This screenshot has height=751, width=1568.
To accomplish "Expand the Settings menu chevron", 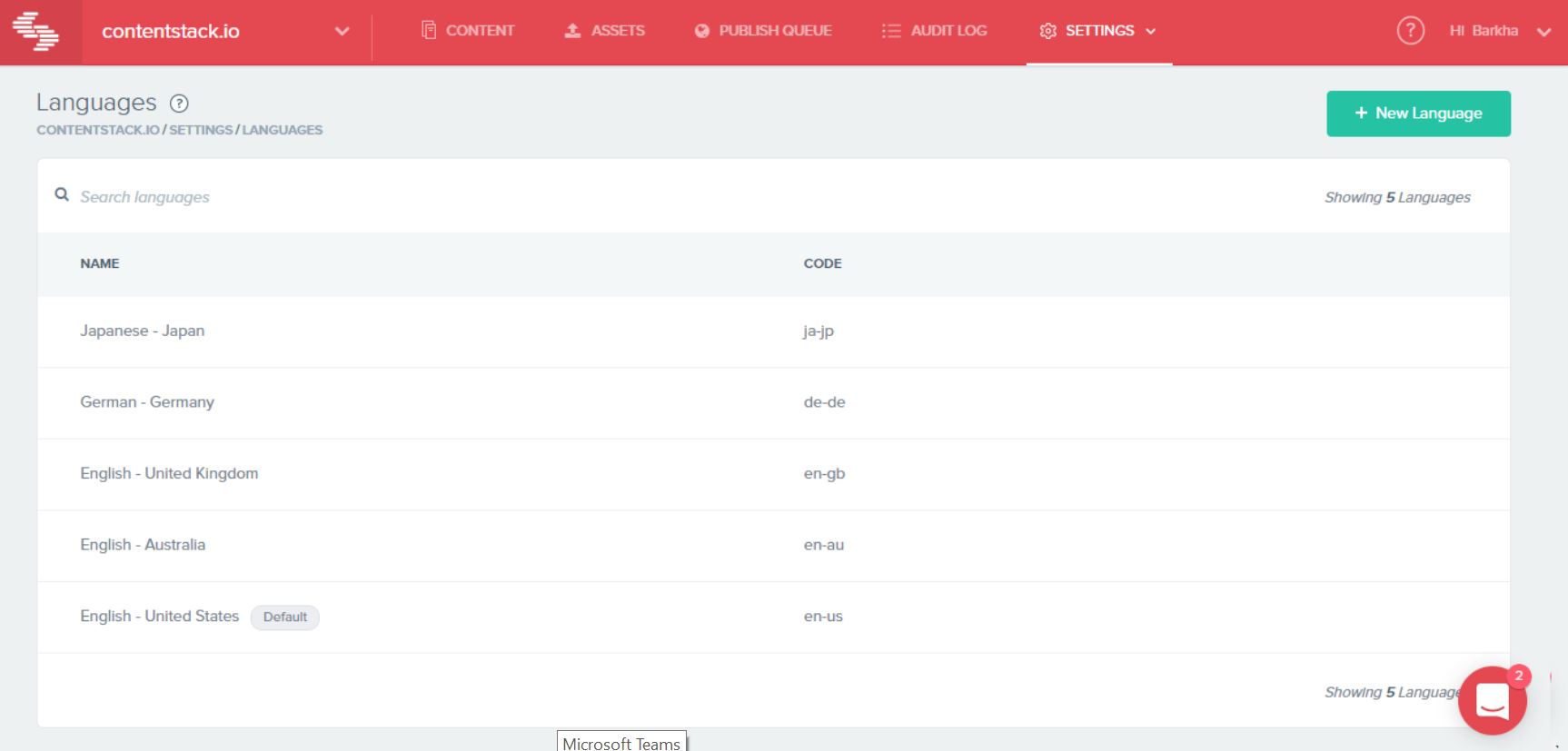I will pyautogui.click(x=1151, y=31).
